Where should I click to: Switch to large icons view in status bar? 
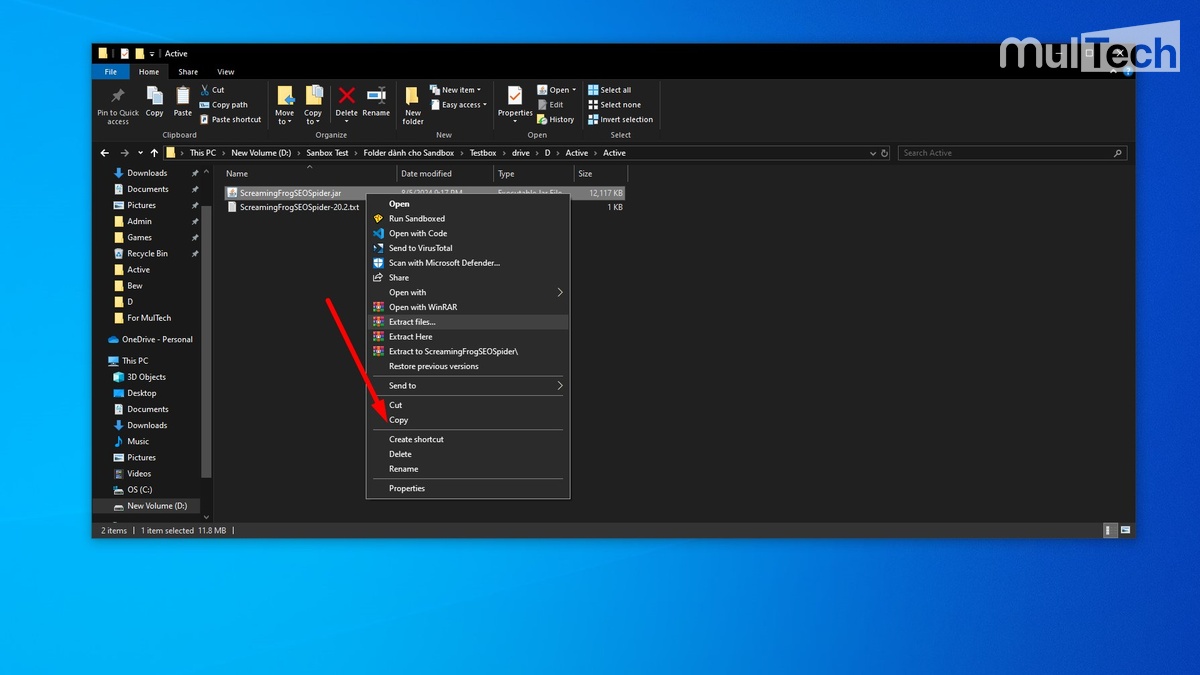1125,530
